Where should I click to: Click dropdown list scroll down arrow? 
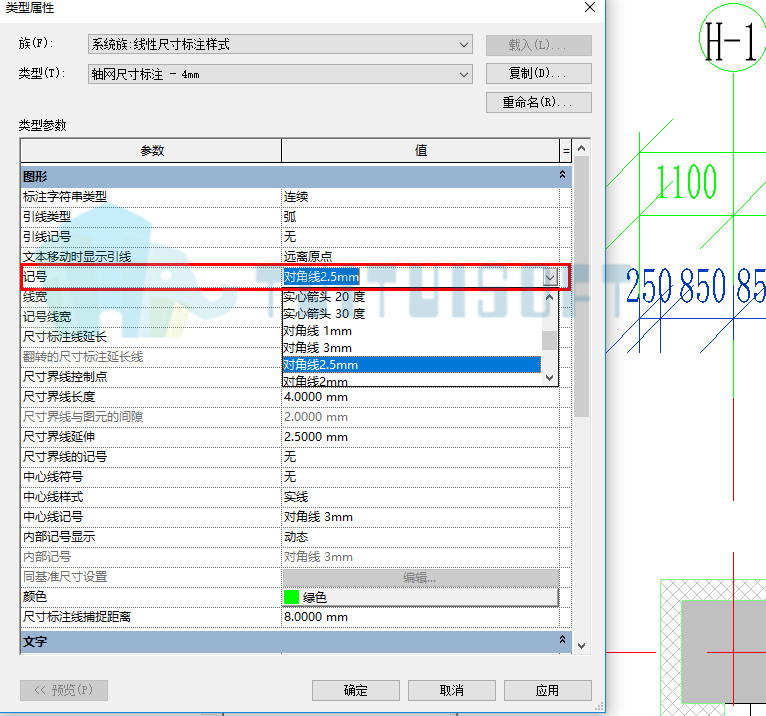550,378
